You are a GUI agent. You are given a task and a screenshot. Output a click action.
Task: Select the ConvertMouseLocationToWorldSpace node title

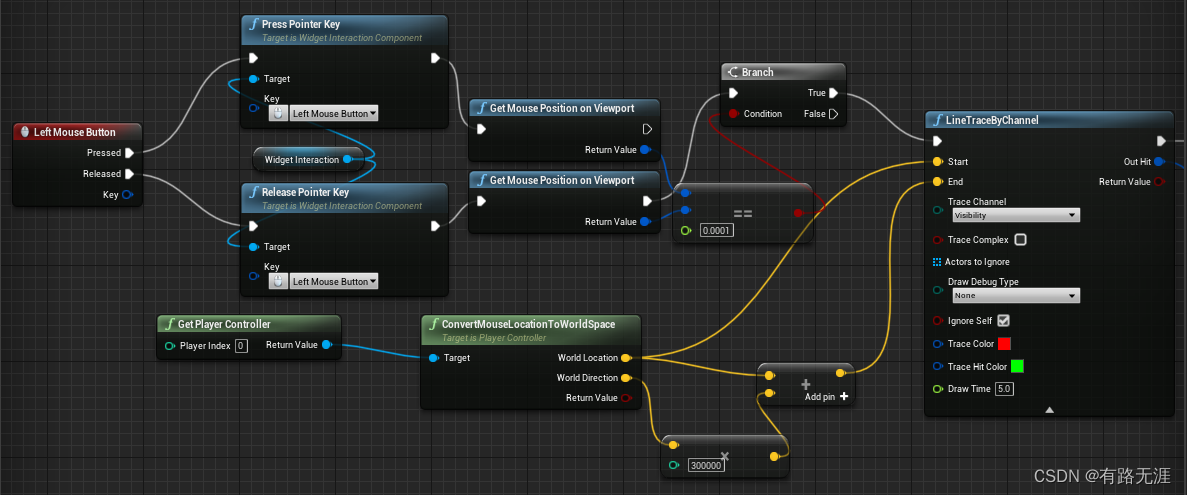528,324
